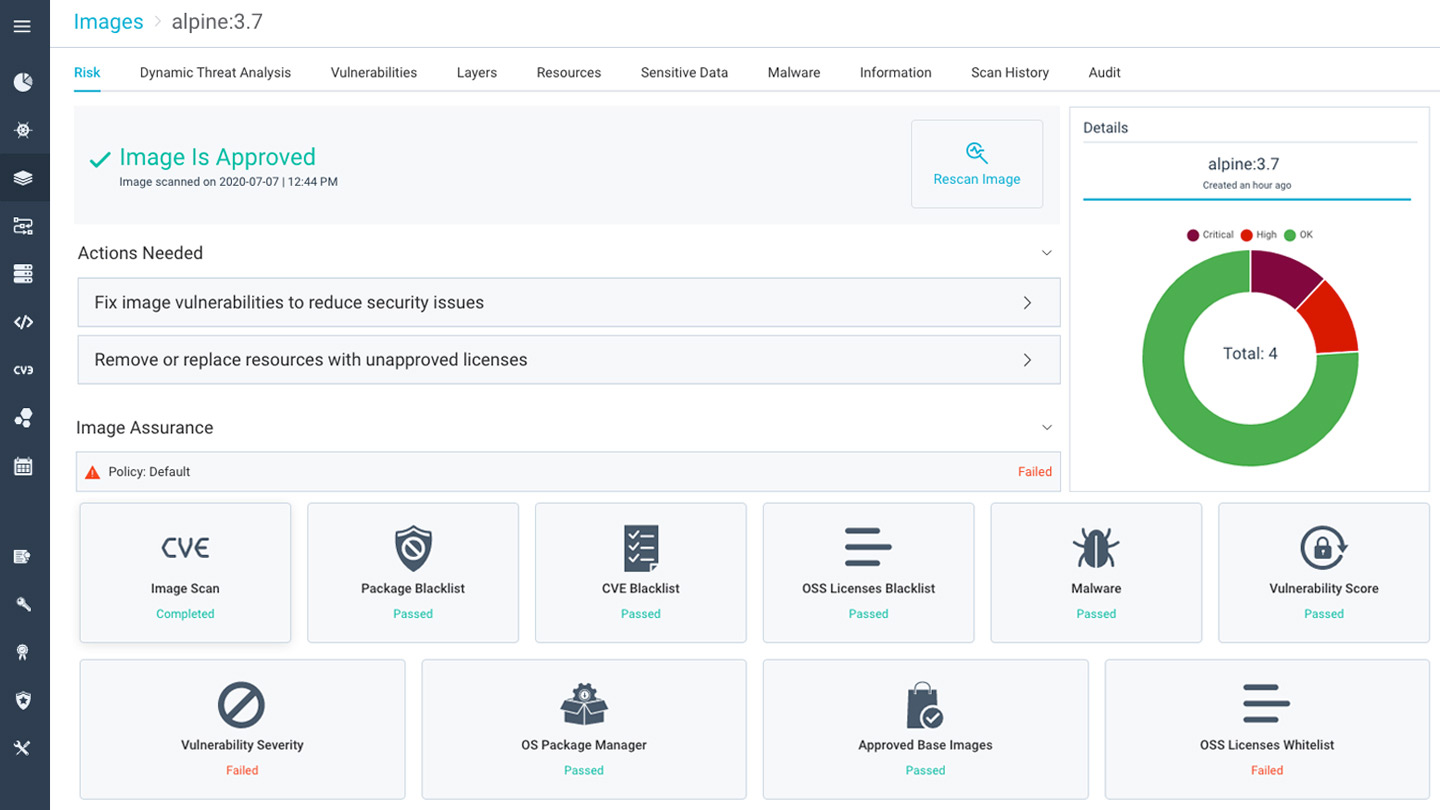The height and width of the screenshot is (810, 1440).
Task: Open the Sensitive Data tab
Action: point(684,72)
